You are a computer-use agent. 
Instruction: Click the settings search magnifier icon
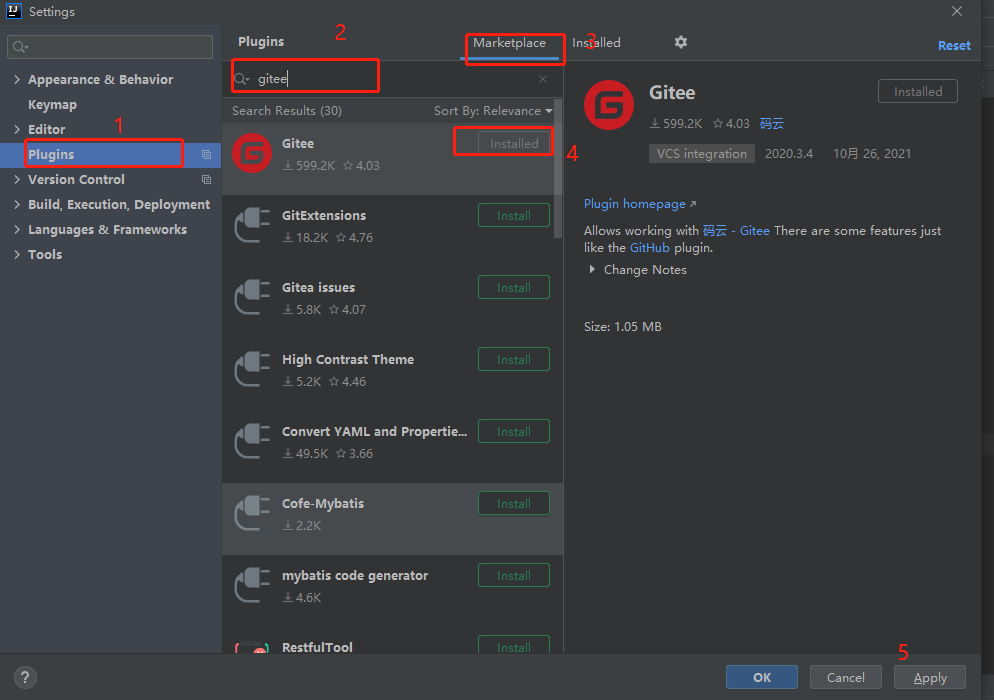[x=20, y=47]
